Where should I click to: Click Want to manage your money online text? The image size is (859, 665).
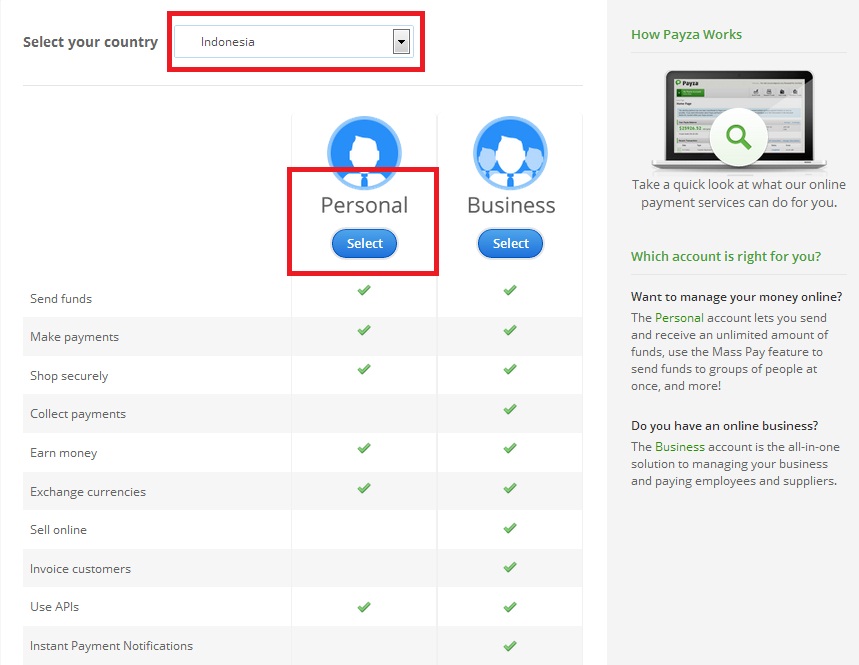(x=736, y=297)
